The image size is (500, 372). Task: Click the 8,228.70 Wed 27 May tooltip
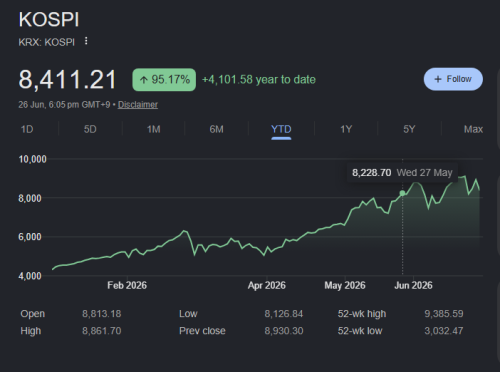[402, 173]
